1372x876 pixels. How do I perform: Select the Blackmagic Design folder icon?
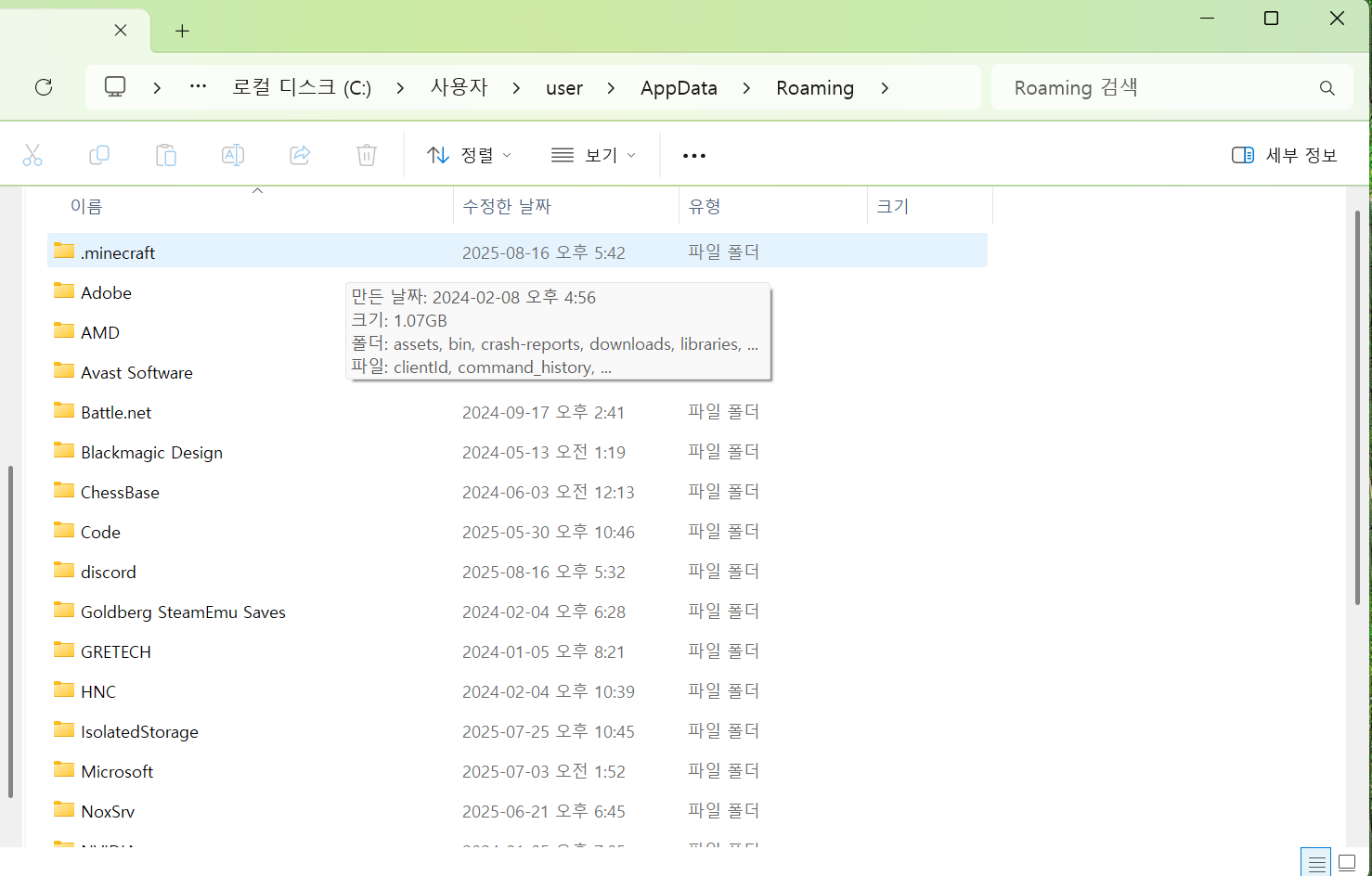64,450
